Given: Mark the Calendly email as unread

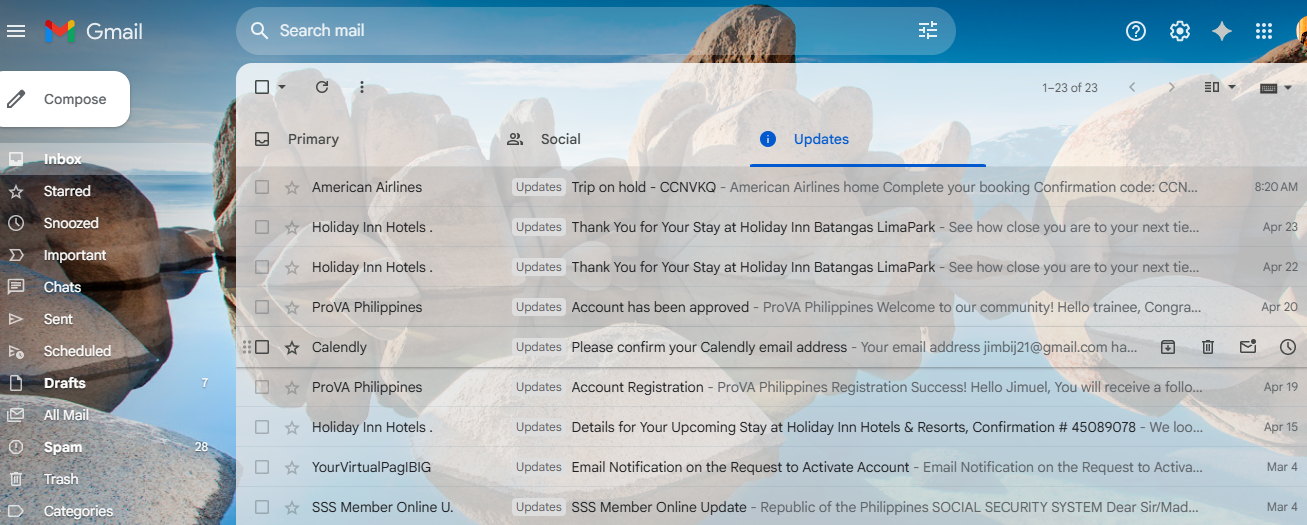Looking at the screenshot, I should 1248,347.
